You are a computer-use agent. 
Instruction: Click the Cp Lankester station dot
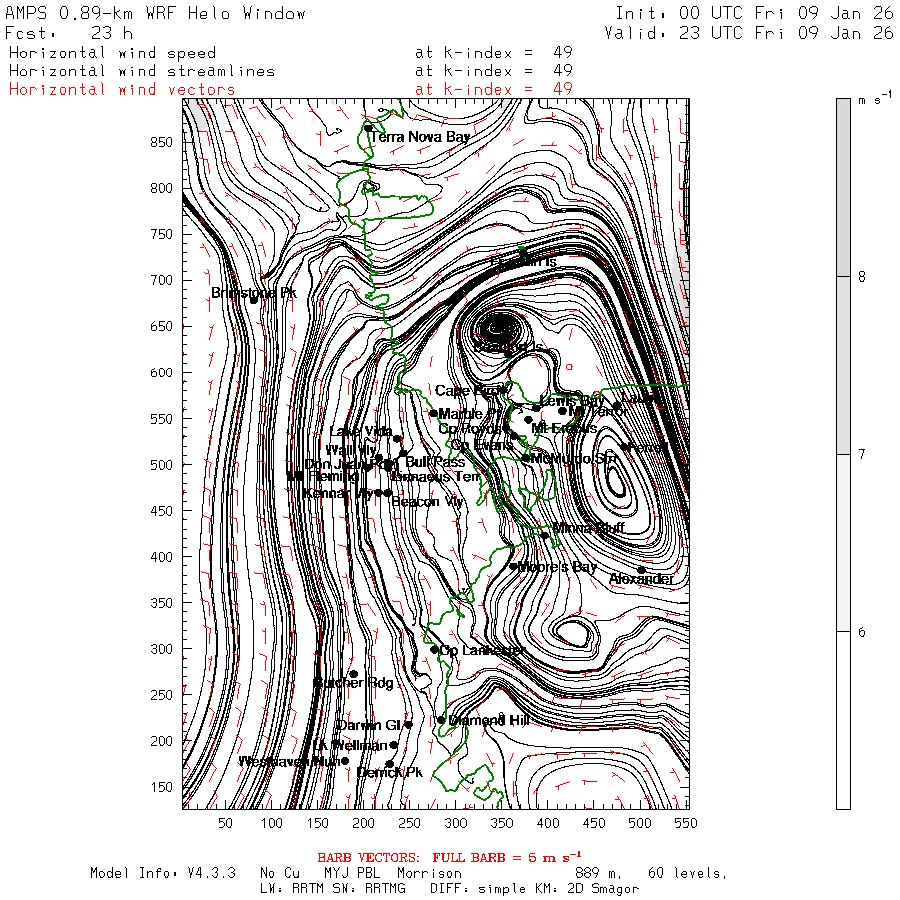pos(434,650)
